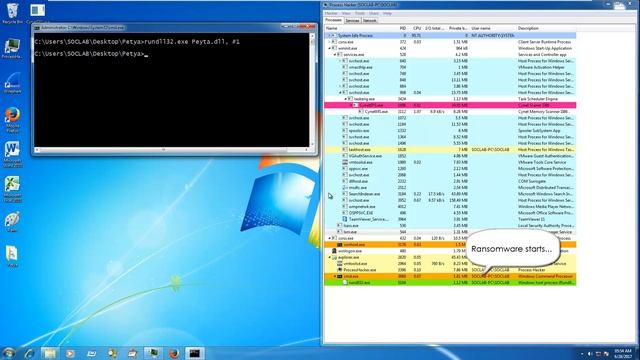Click the rundll32.exe process icon

(x=345, y=282)
